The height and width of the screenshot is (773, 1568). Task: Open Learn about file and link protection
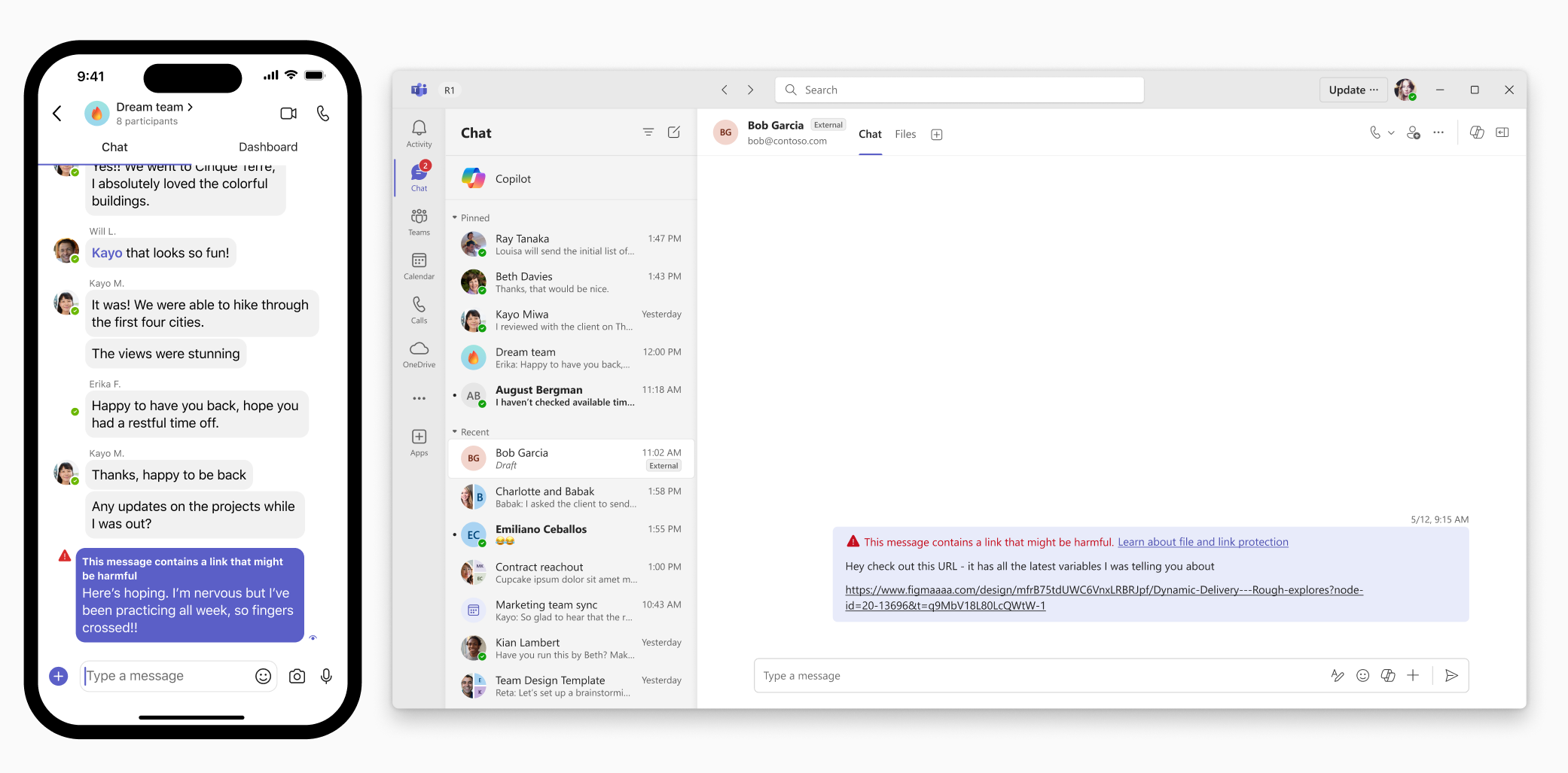coord(1203,542)
